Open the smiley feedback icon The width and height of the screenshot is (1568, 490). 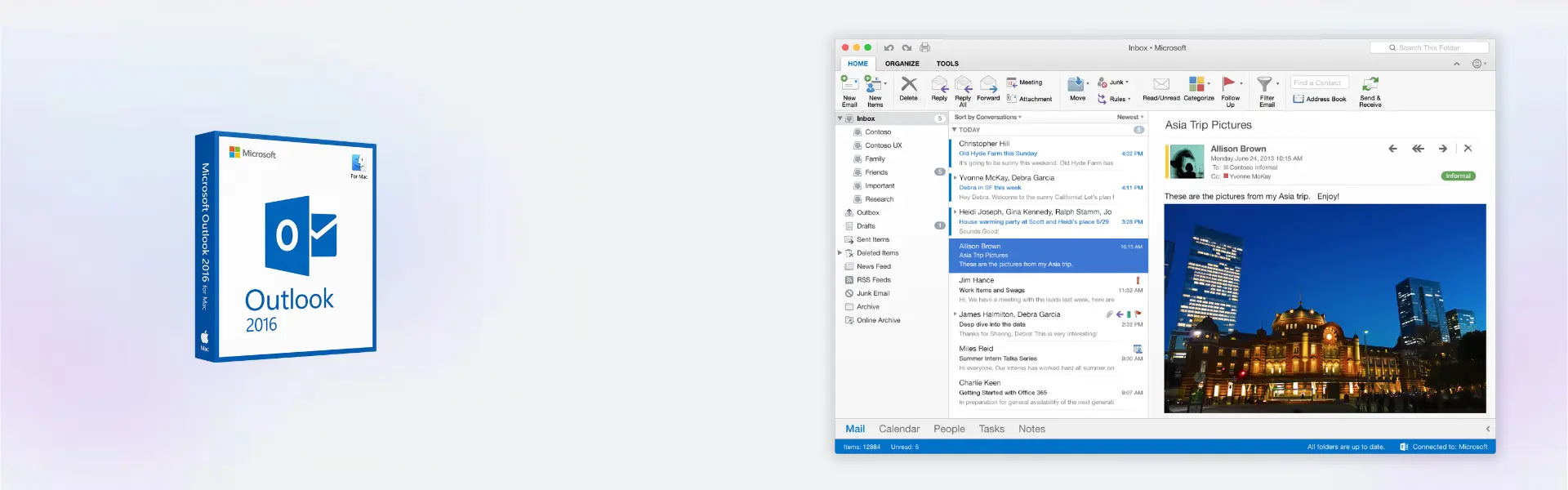coord(1477,64)
